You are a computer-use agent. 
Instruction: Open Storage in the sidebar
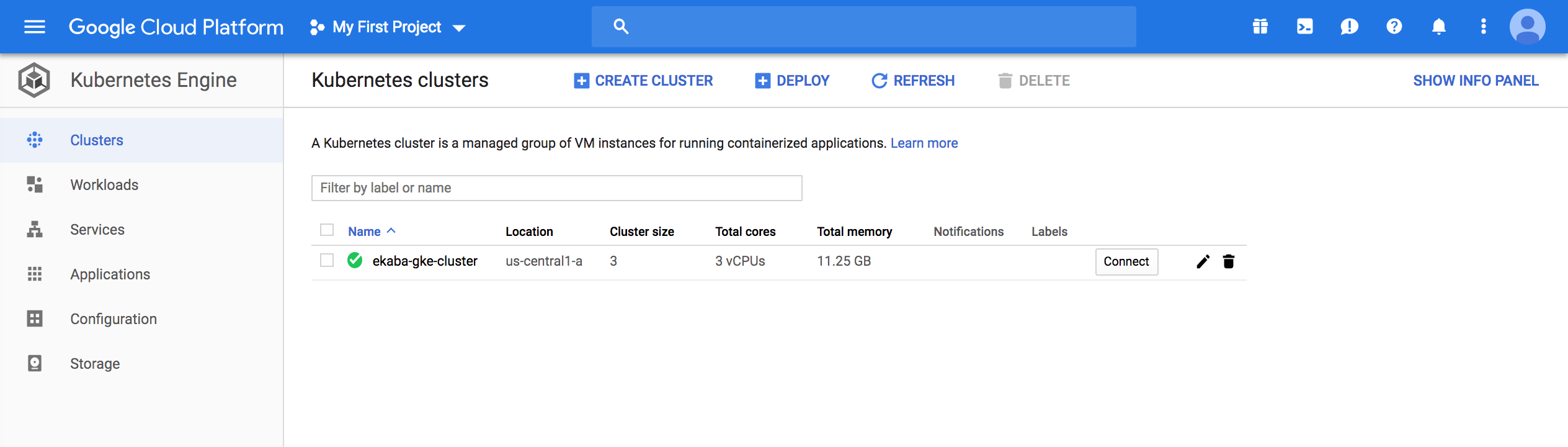pos(141,364)
